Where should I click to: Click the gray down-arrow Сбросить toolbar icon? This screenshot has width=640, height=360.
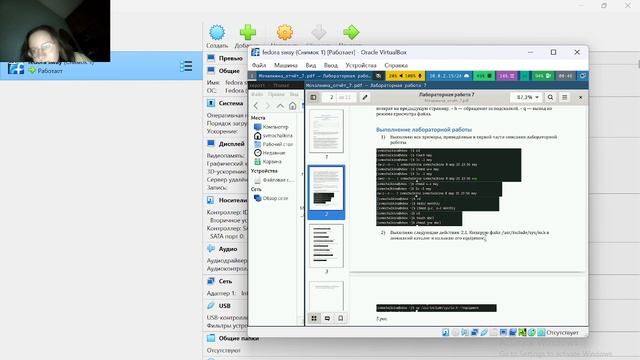point(319,32)
